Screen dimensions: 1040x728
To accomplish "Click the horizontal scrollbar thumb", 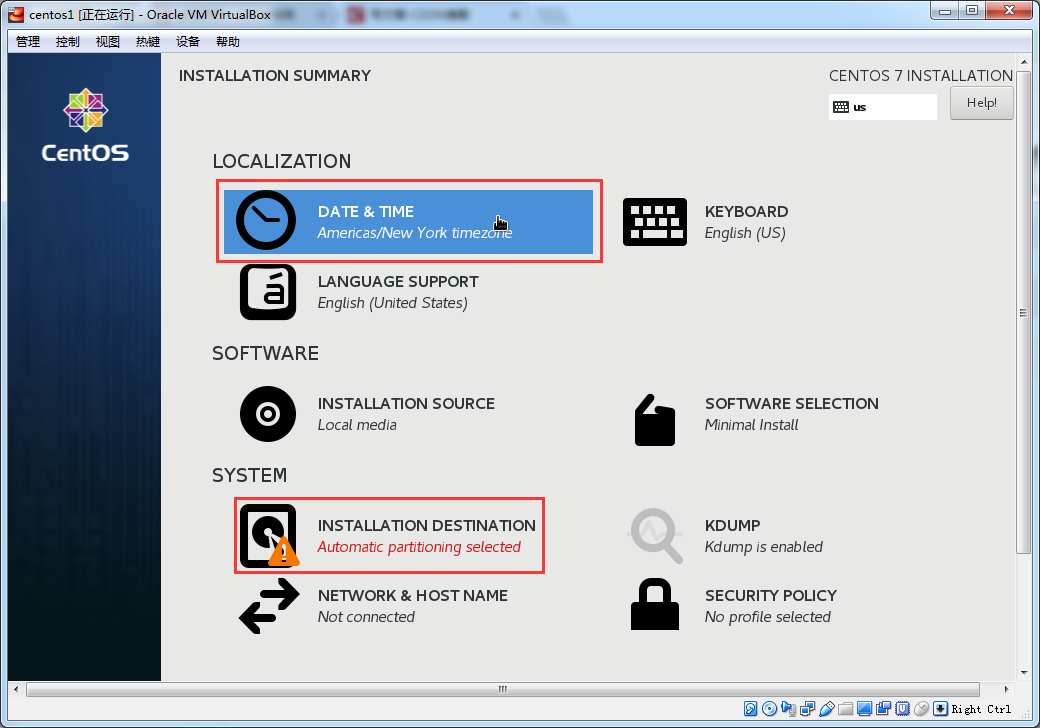I will tap(503, 689).
